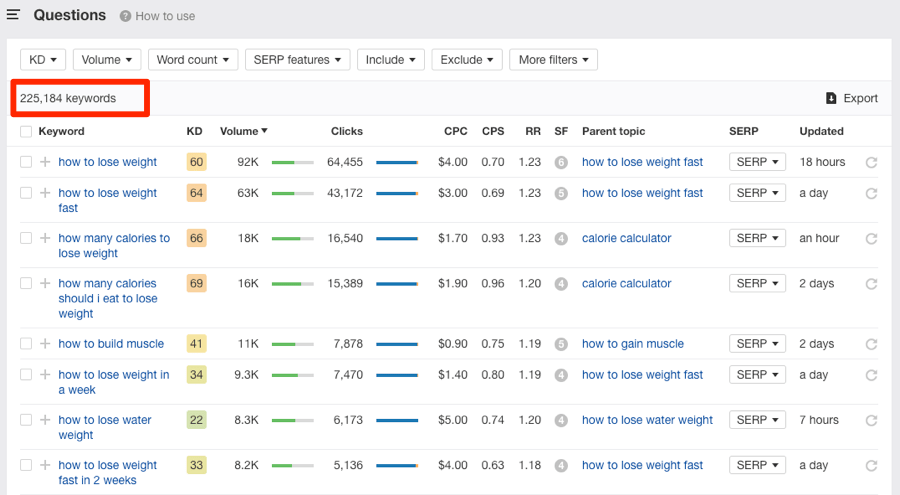Click SERP features badge for 'how to build muscle'

click(561, 344)
